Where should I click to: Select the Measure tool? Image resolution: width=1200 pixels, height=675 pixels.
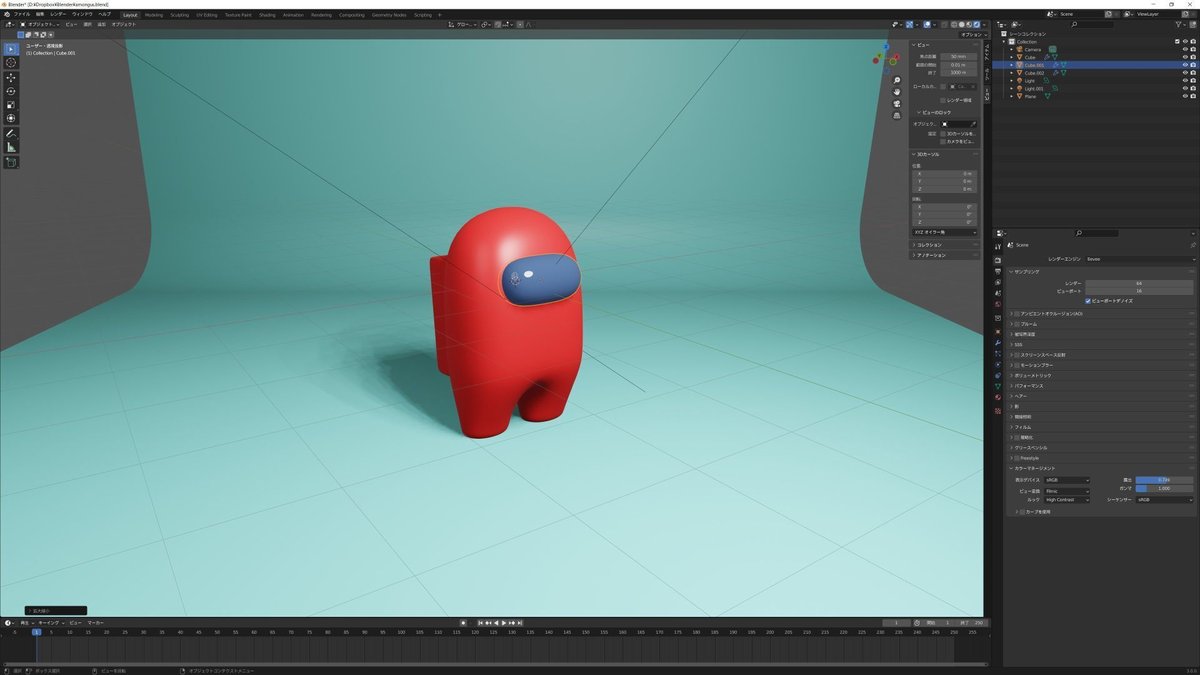11,147
